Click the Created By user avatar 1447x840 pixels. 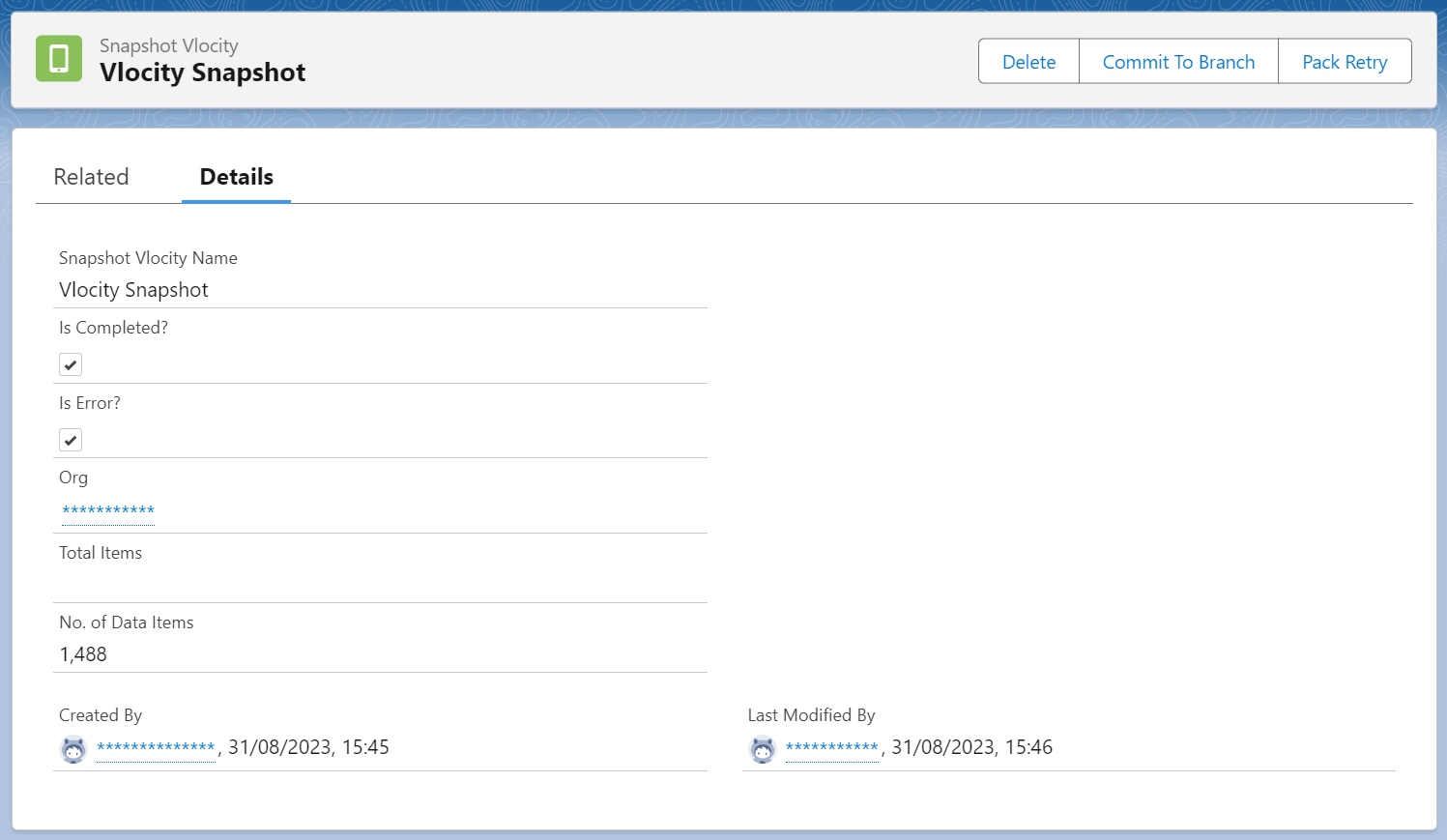73,749
